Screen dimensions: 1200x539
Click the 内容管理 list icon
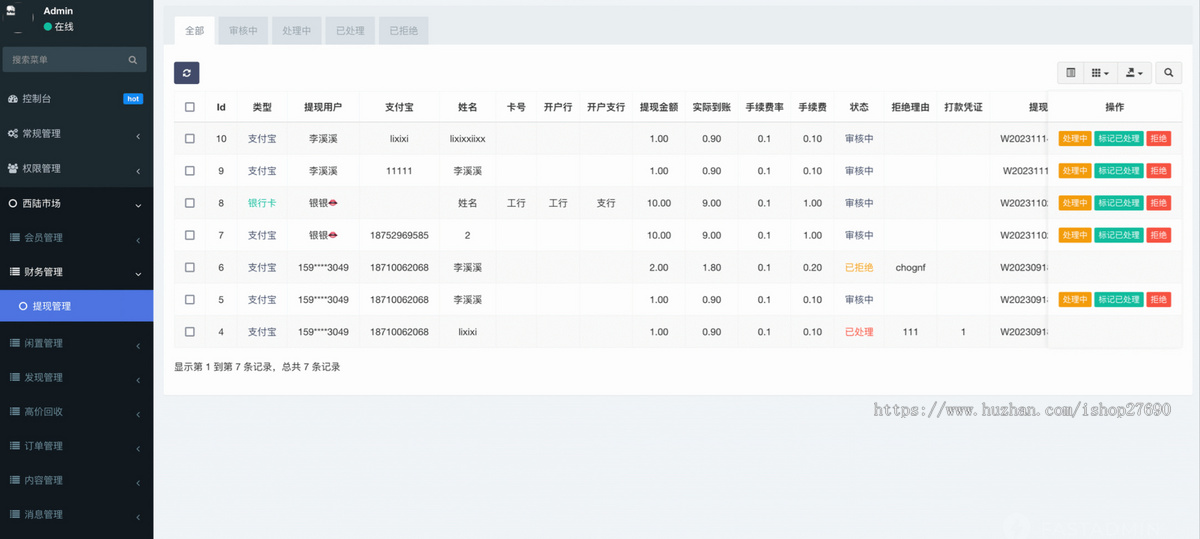point(15,480)
